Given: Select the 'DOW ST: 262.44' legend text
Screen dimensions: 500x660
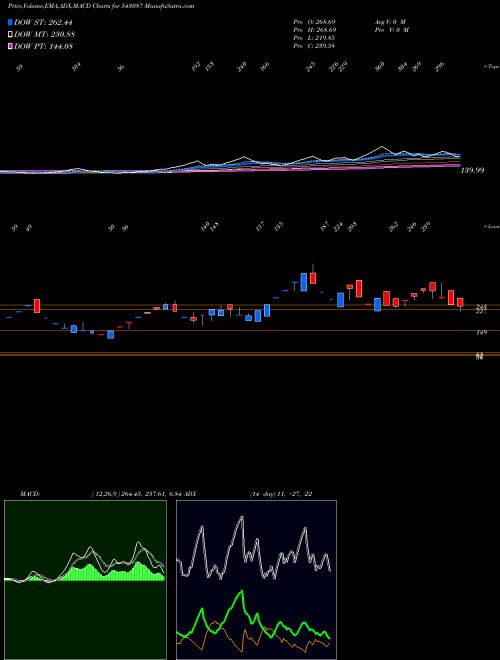Looking at the screenshot, I should pyautogui.click(x=43, y=23).
